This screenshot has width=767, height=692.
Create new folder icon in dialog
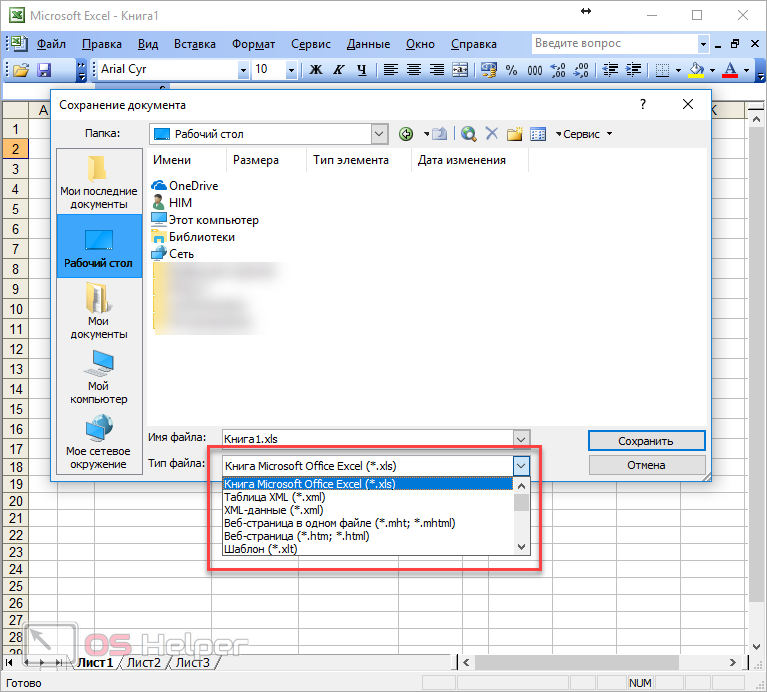(515, 134)
